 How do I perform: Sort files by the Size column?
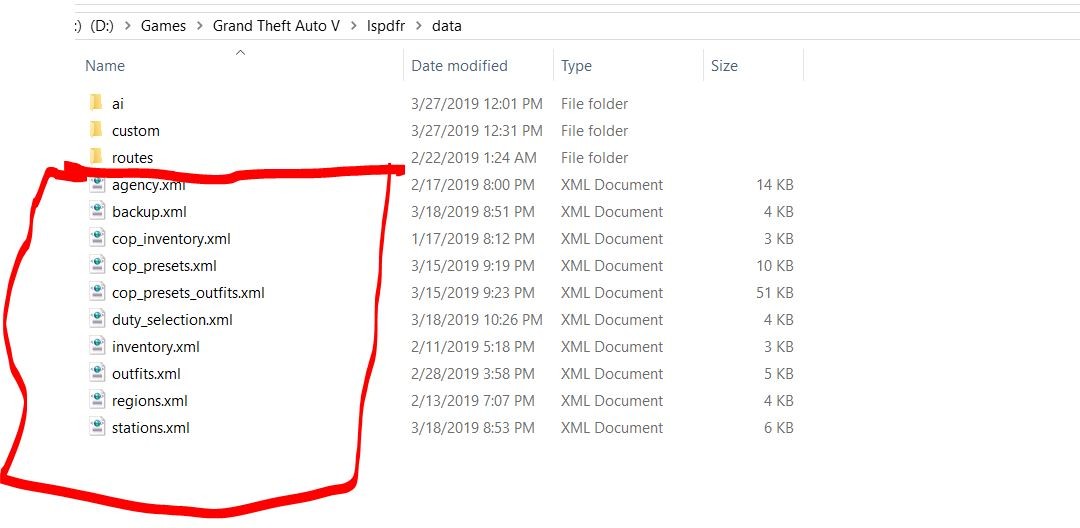click(x=724, y=66)
